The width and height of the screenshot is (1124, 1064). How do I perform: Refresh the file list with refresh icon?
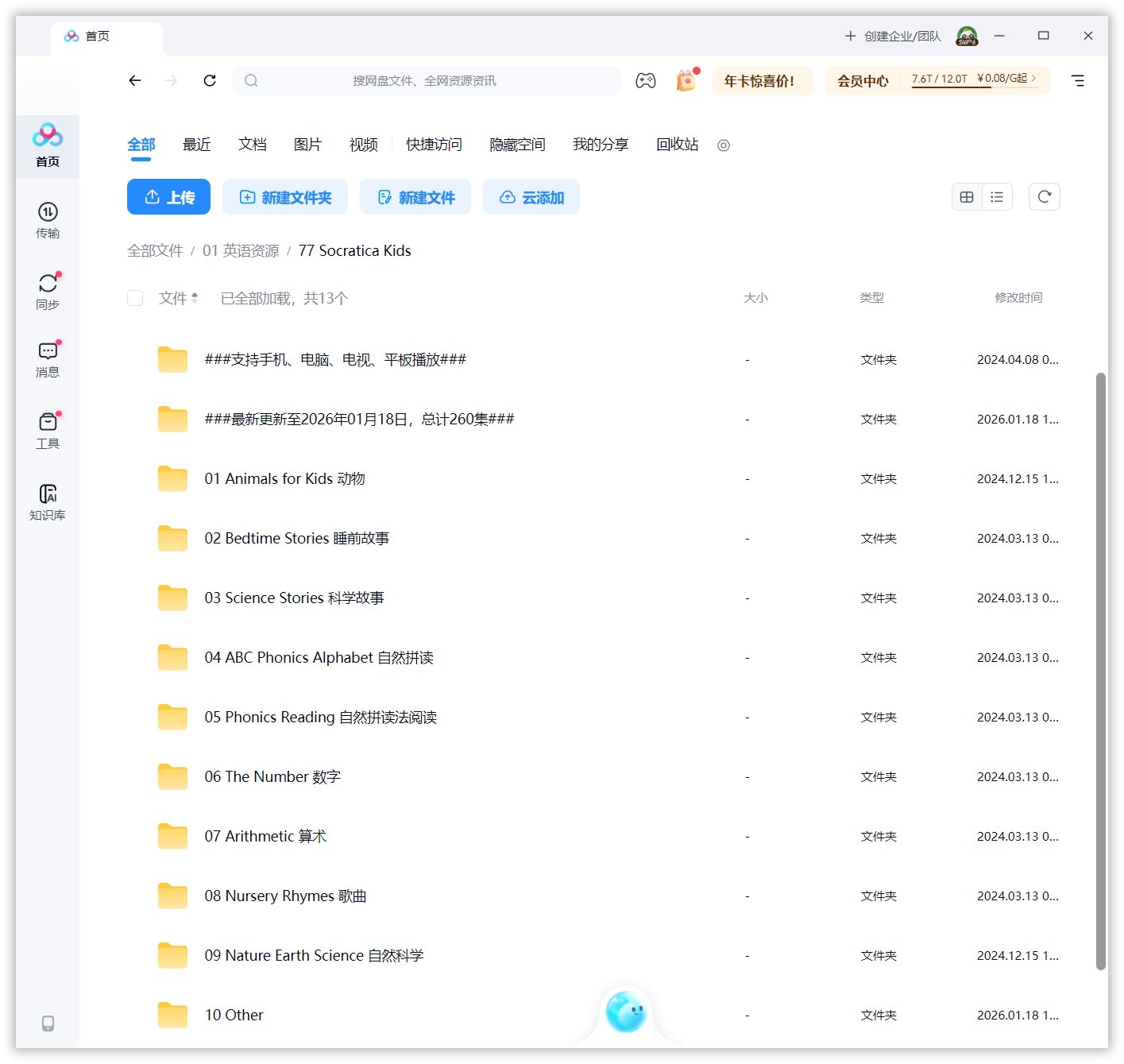[x=1044, y=196]
